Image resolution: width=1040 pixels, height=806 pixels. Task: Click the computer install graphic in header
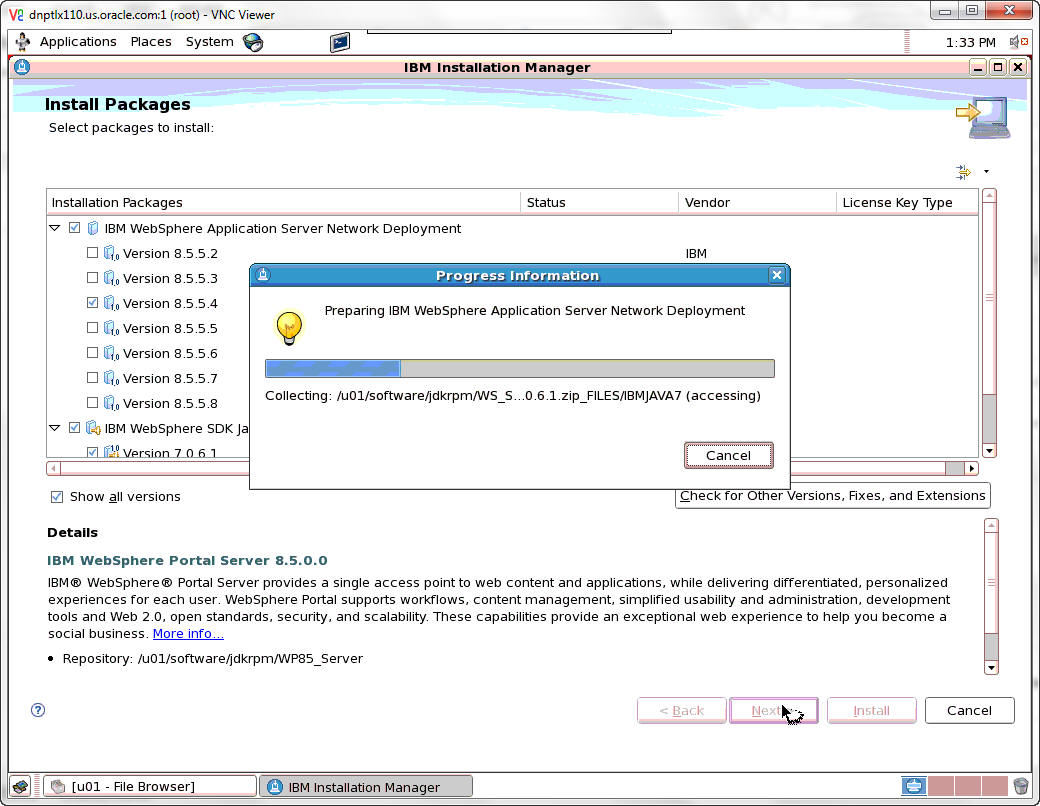click(x=983, y=117)
